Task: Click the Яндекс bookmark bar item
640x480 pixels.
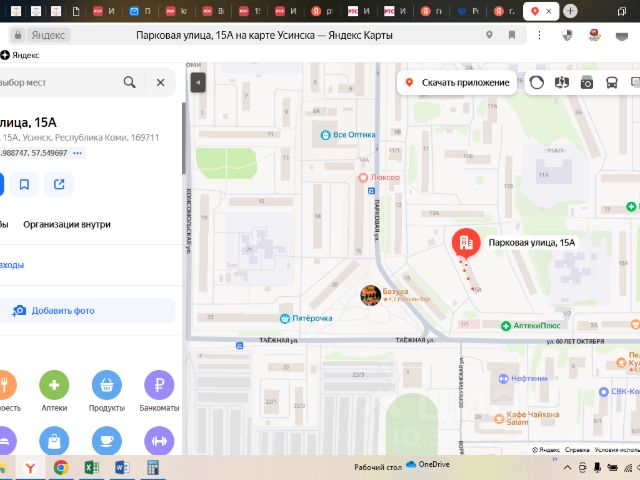Action: coord(20,55)
